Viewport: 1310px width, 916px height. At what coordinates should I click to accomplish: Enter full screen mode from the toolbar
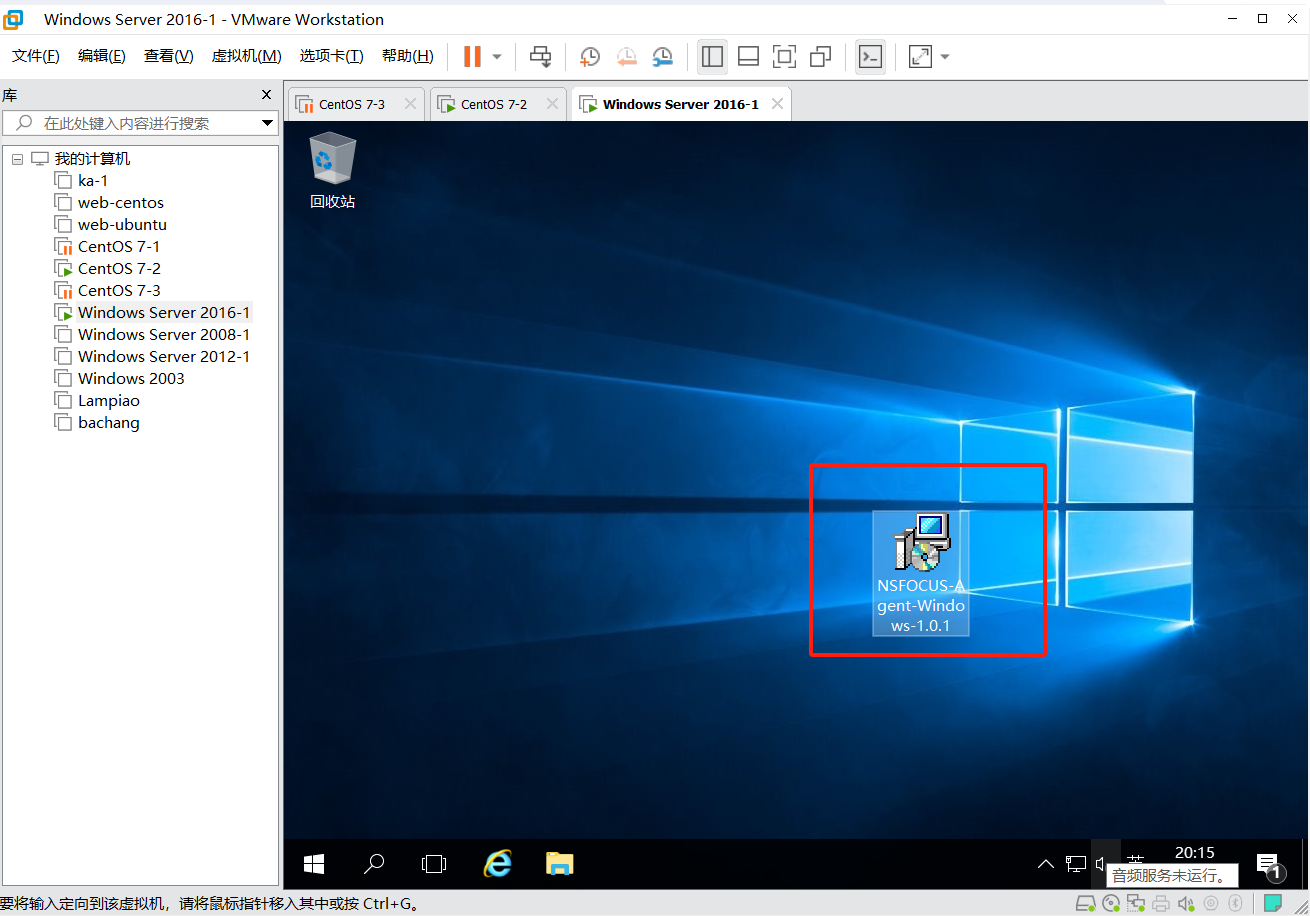coord(785,57)
